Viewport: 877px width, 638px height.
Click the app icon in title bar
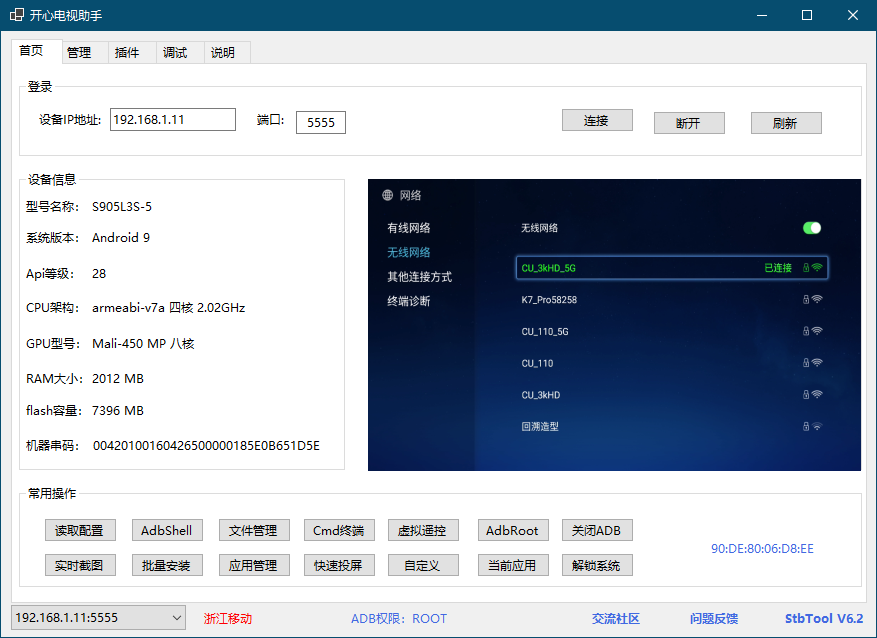(17, 16)
